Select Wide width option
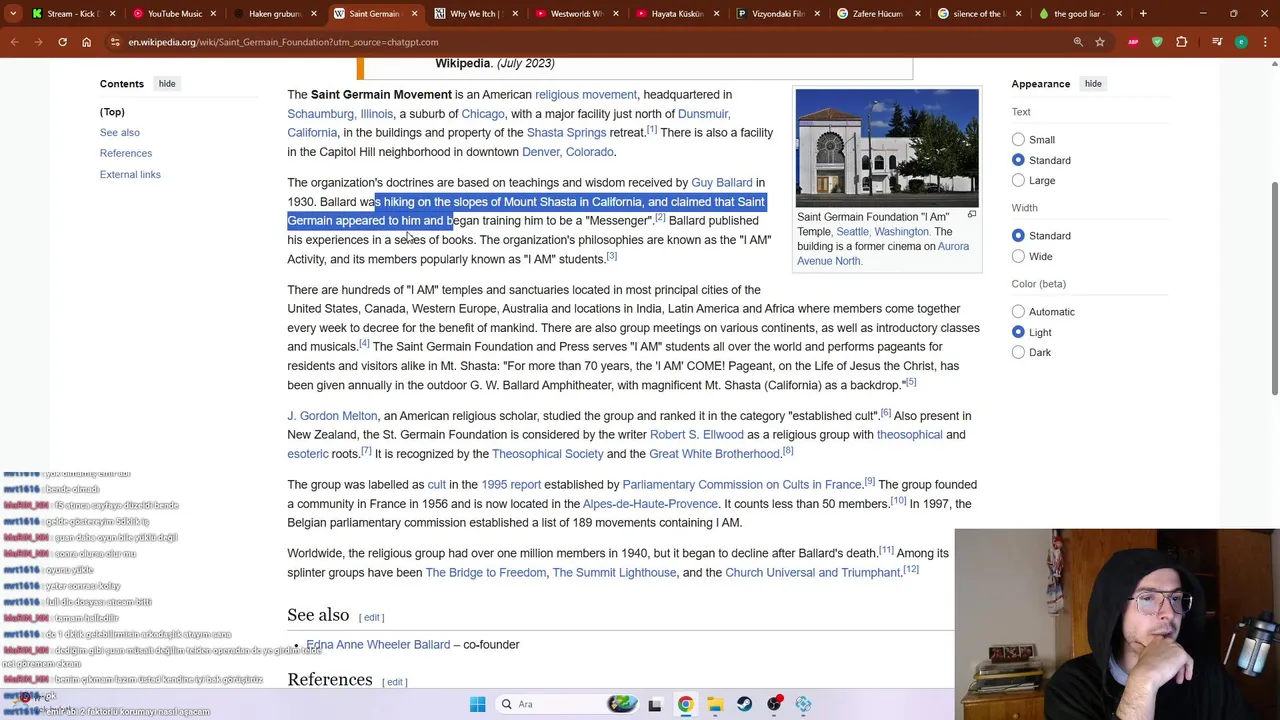This screenshot has height=720, width=1280. point(1018,256)
